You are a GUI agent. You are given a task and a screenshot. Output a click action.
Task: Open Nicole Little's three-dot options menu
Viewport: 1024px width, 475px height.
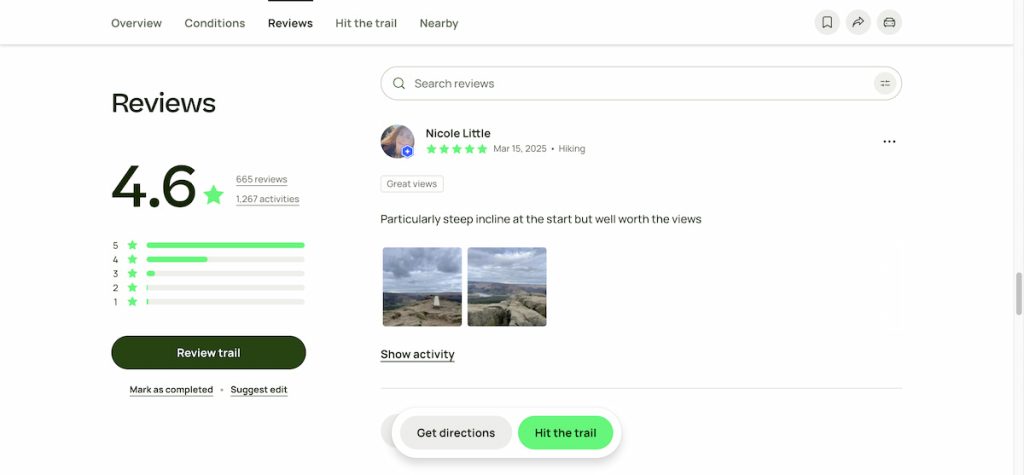pyautogui.click(x=889, y=141)
